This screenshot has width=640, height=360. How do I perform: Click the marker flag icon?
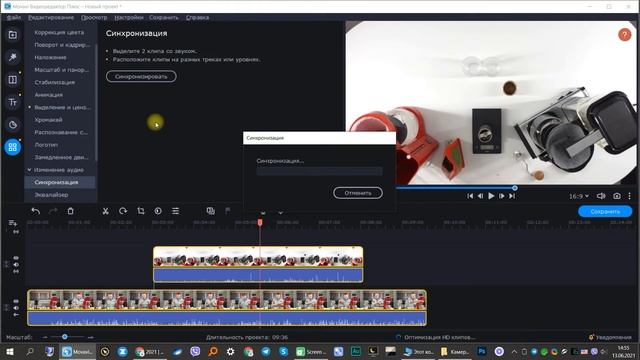click(x=228, y=211)
